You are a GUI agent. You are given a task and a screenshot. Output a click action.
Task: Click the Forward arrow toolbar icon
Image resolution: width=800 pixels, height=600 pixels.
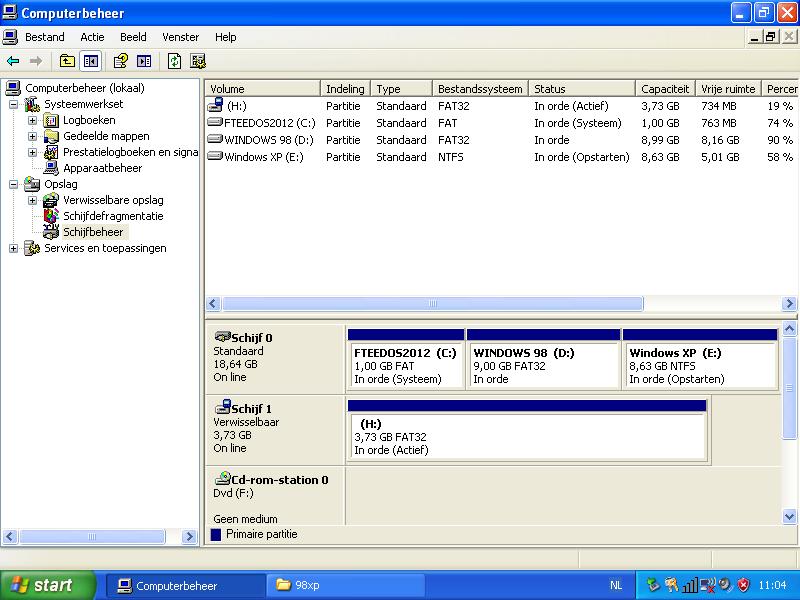point(36,62)
